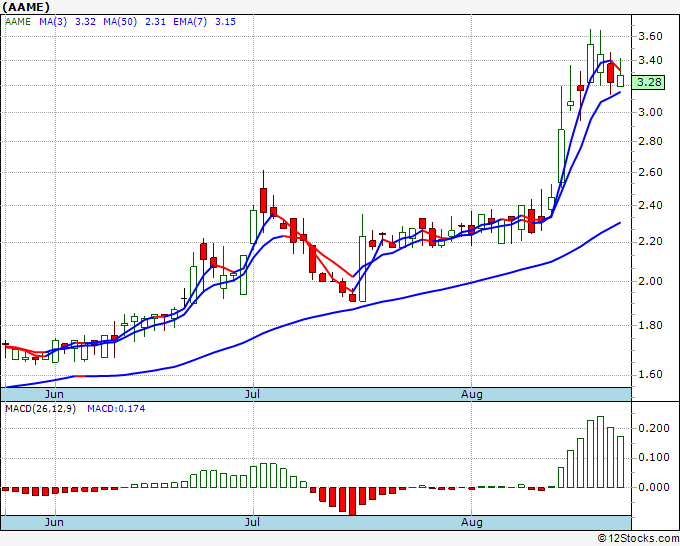Click the MA(50) indicator label
680x546 pixels.
tap(120, 22)
